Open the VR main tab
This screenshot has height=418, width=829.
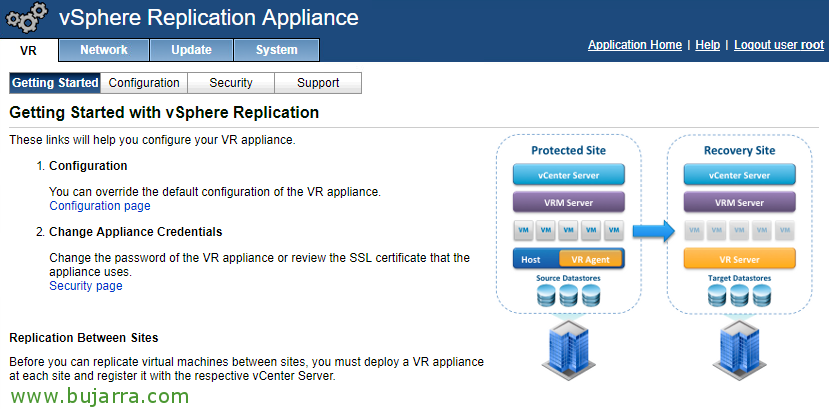point(29,51)
